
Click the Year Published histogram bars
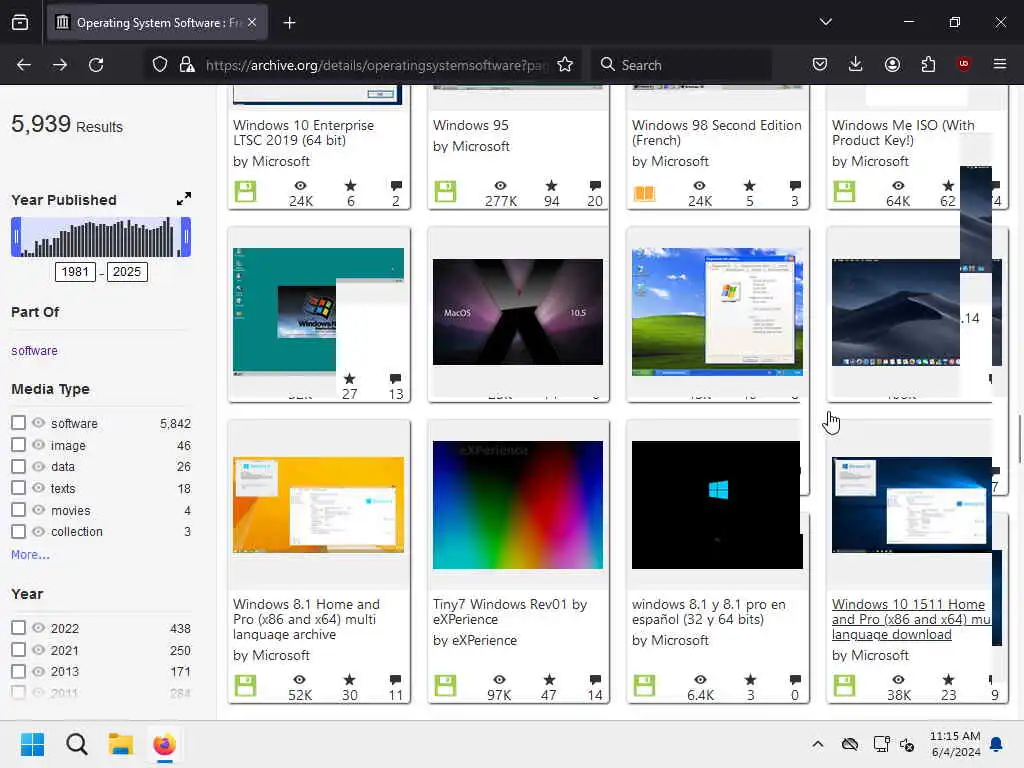(101, 237)
